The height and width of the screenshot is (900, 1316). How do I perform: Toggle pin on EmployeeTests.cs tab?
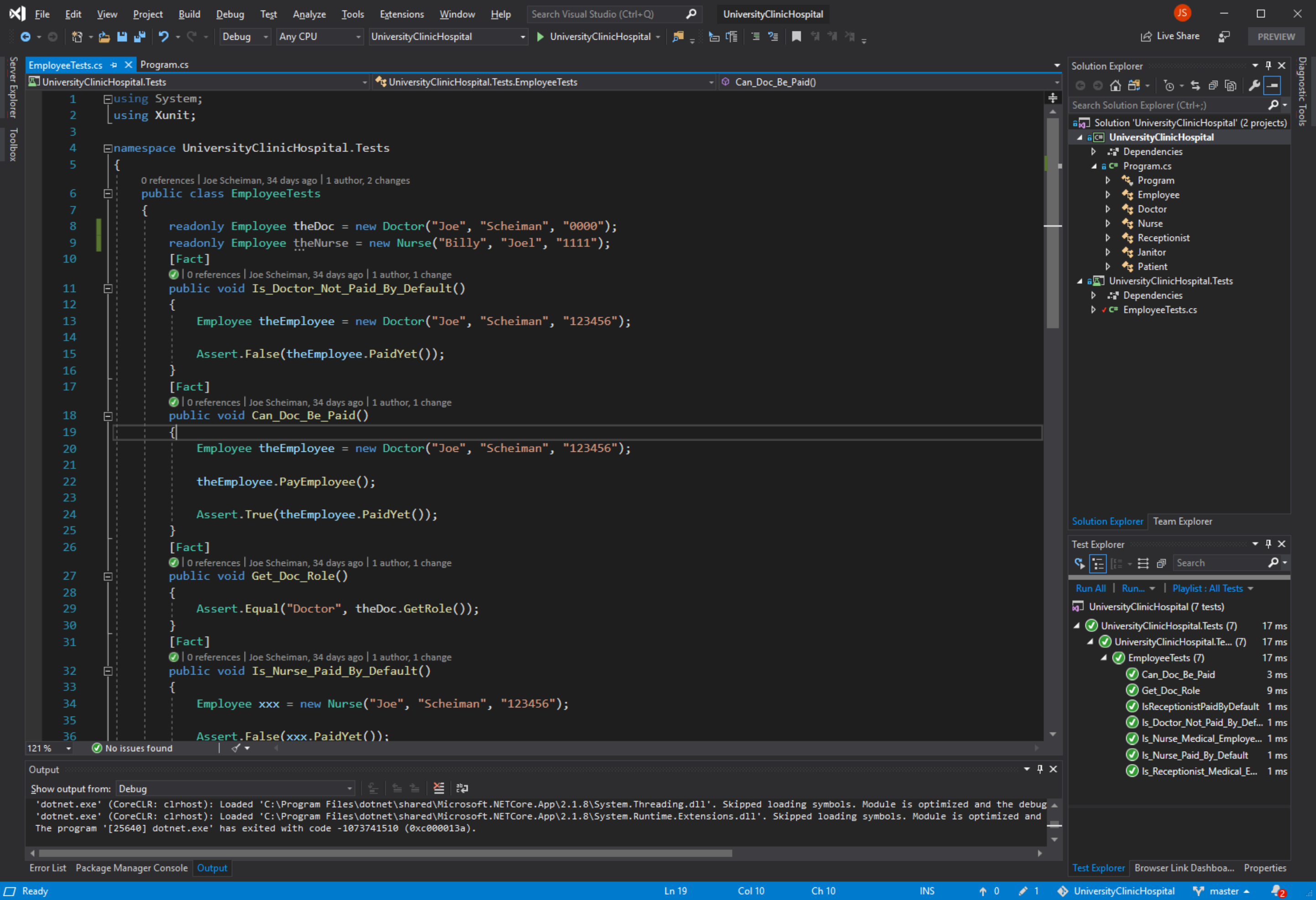[x=114, y=64]
